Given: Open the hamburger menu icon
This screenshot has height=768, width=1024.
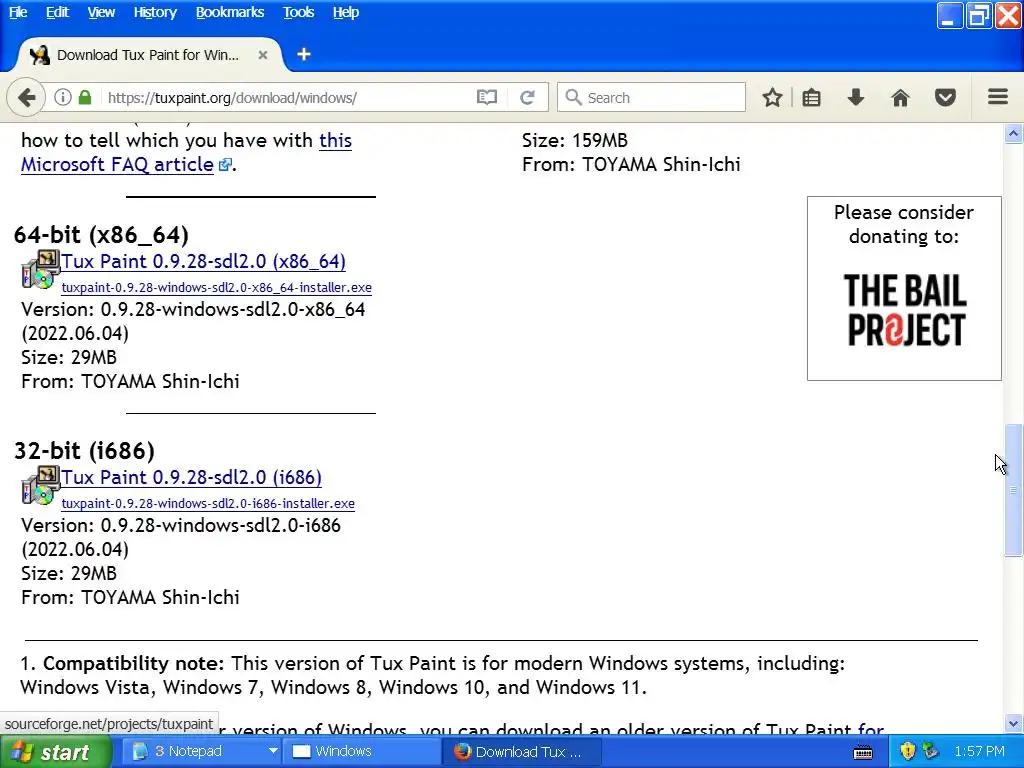Looking at the screenshot, I should coord(997,97).
